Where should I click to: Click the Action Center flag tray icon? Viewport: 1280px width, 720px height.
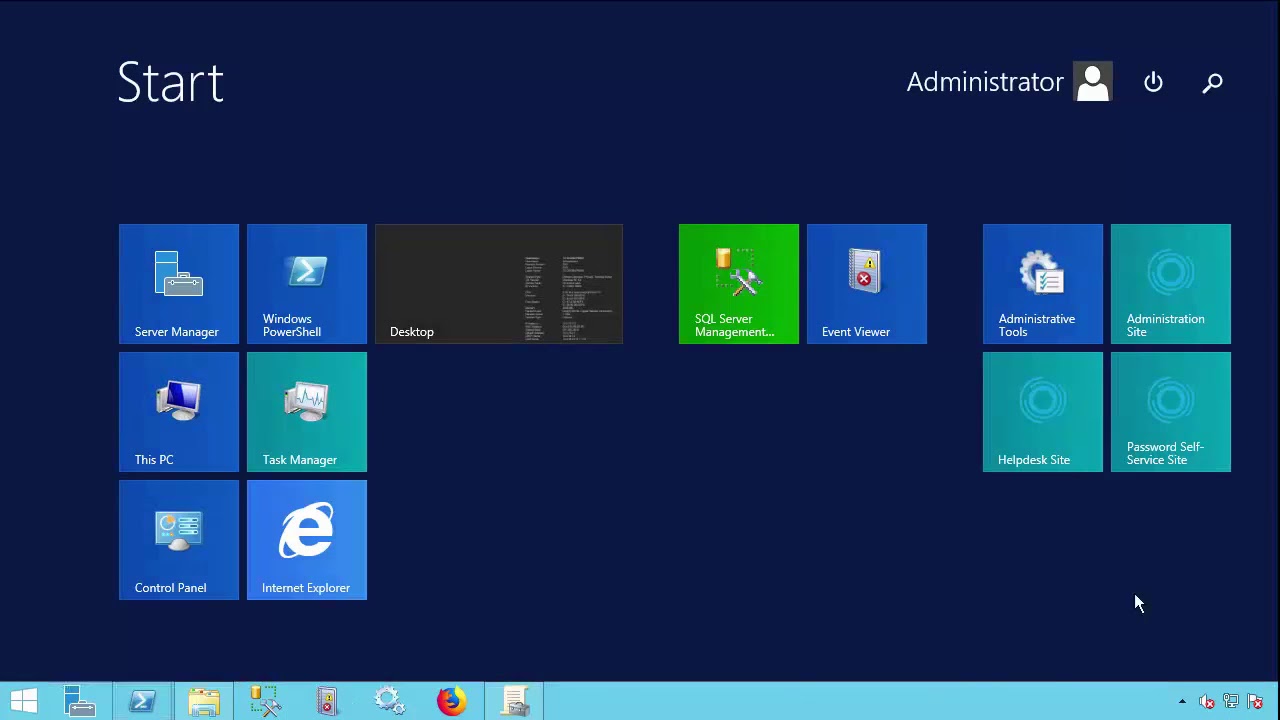coord(1255,702)
